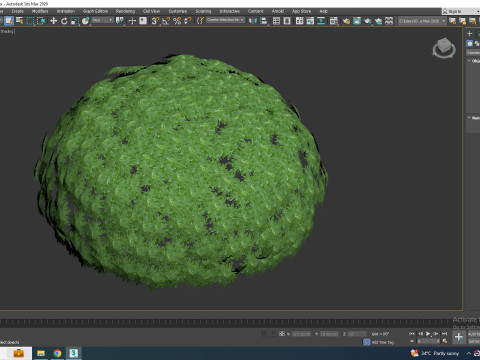The image size is (480, 360).
Task: Activate the Select and Manipulate tool
Action: [x=132, y=21]
